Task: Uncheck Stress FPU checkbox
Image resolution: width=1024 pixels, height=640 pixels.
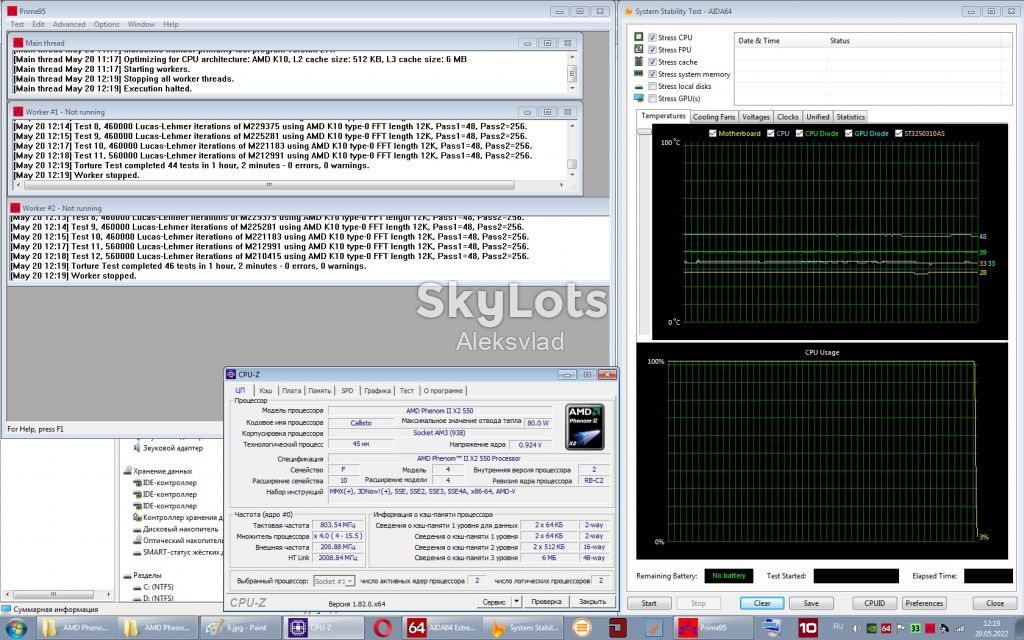Action: click(x=652, y=49)
